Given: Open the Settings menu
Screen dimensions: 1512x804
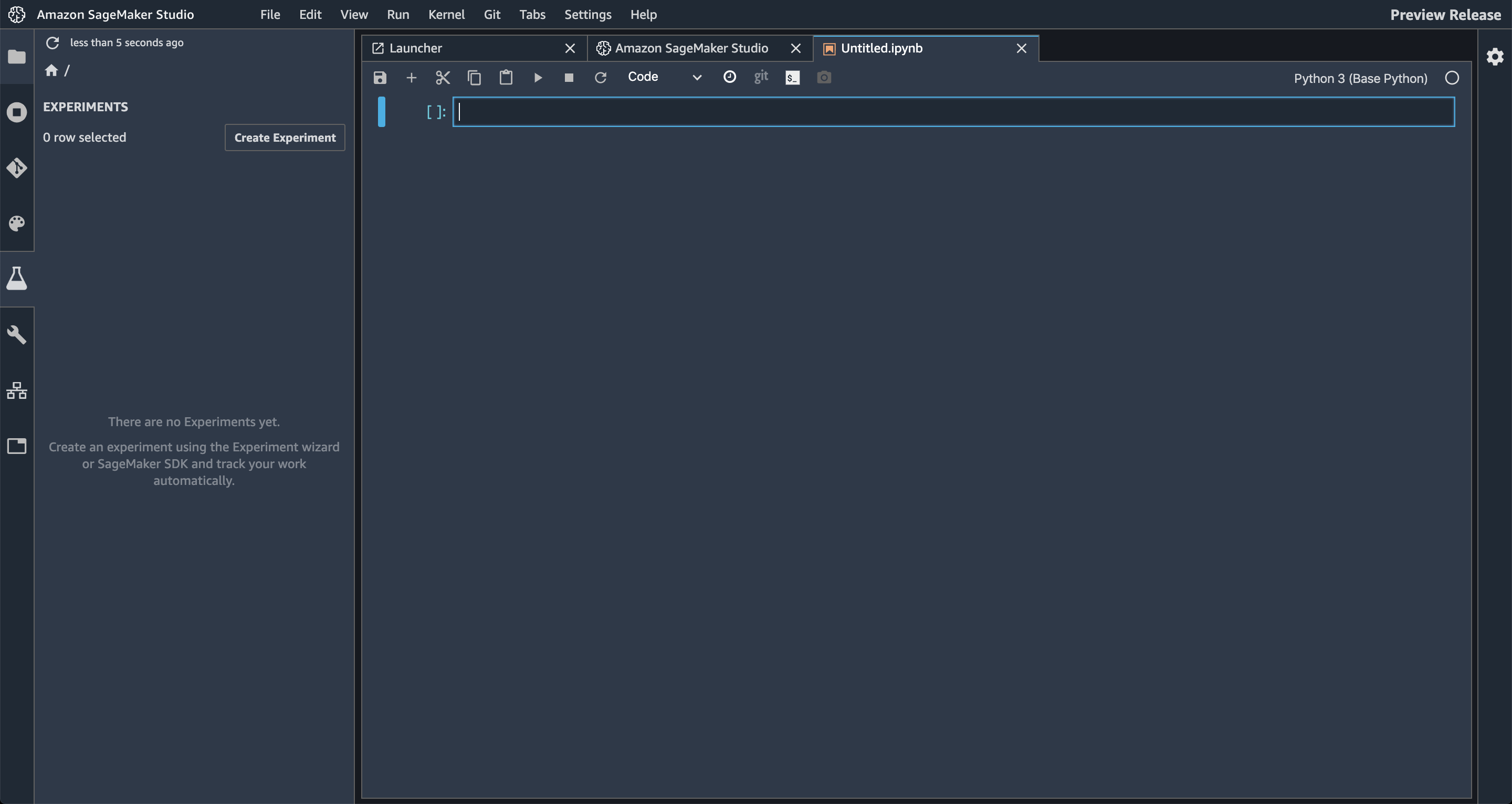Looking at the screenshot, I should (587, 15).
